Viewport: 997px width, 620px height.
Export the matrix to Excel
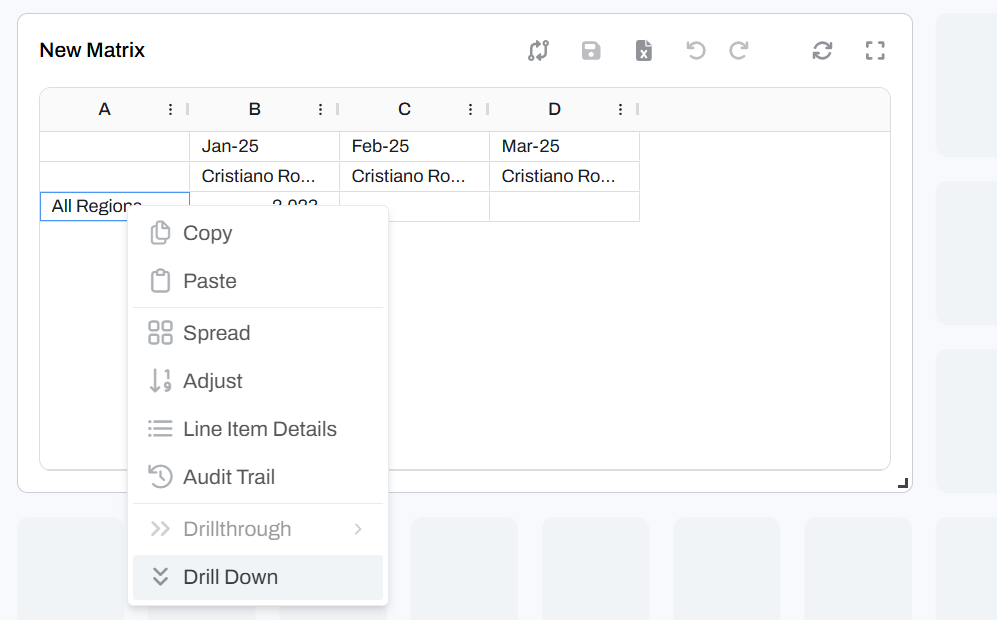pyautogui.click(x=643, y=50)
